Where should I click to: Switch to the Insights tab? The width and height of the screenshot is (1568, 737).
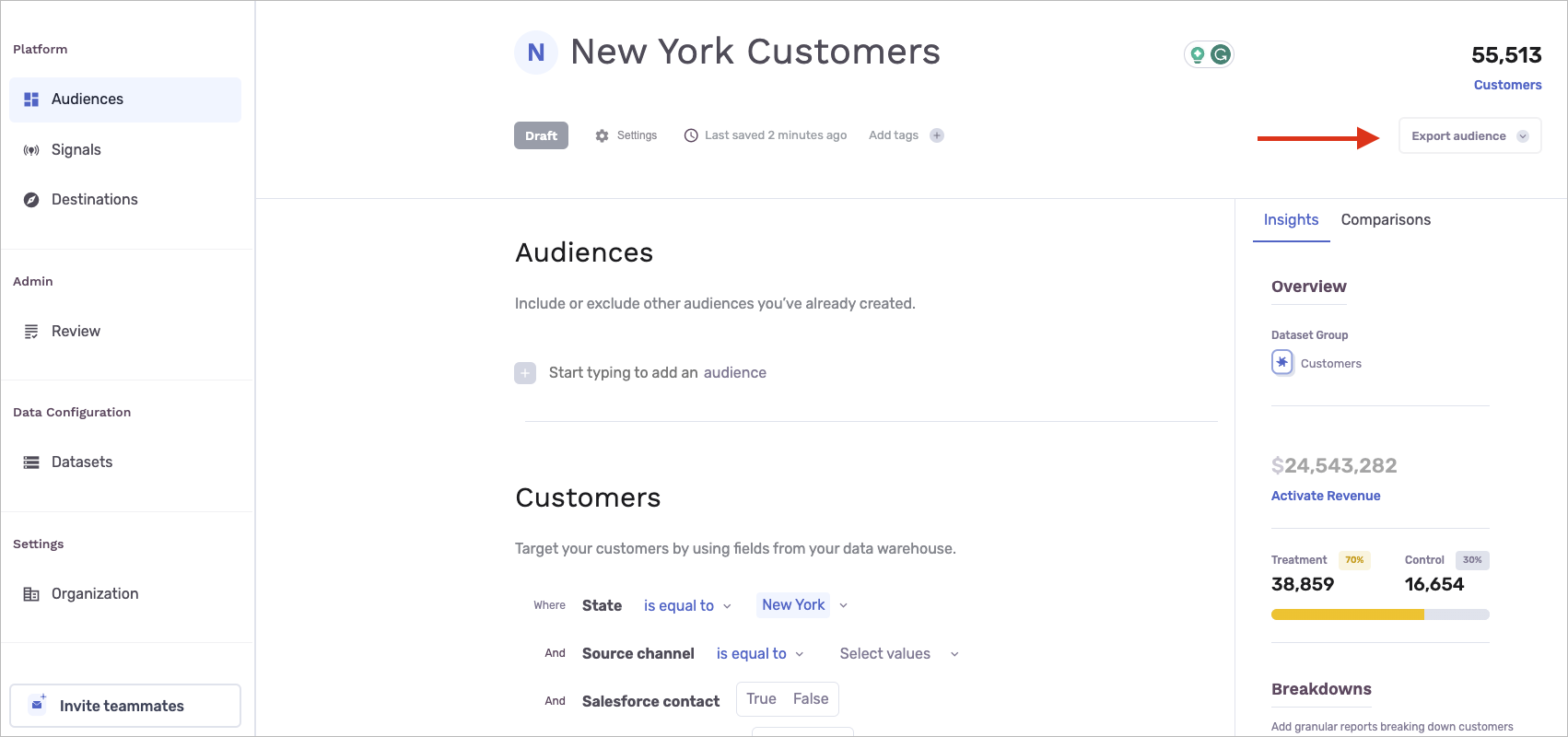1291,220
